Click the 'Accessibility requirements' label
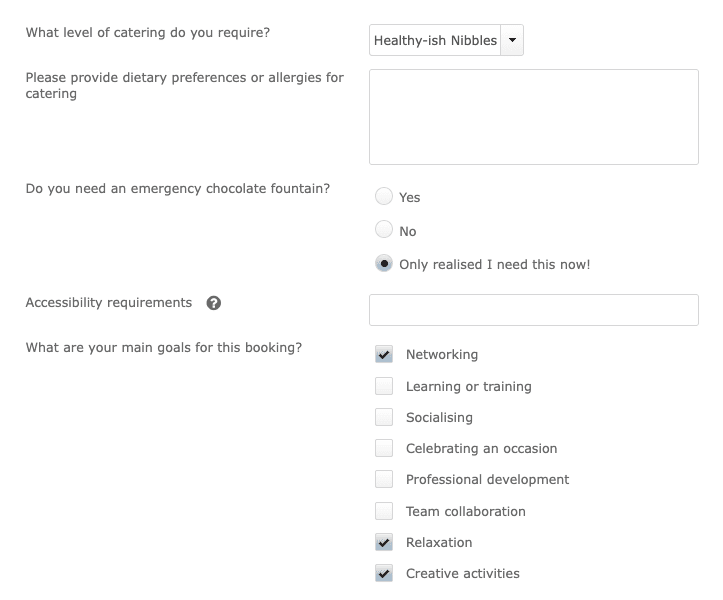This screenshot has height=600, width=723. pyautogui.click(x=108, y=302)
